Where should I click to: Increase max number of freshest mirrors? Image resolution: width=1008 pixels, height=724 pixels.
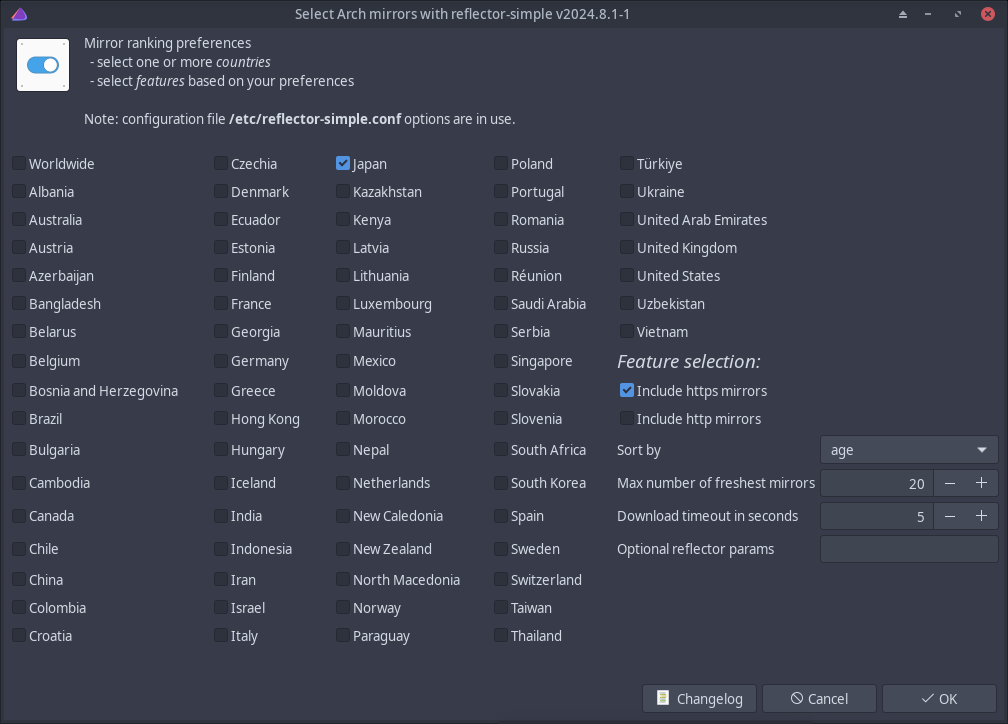pos(981,484)
